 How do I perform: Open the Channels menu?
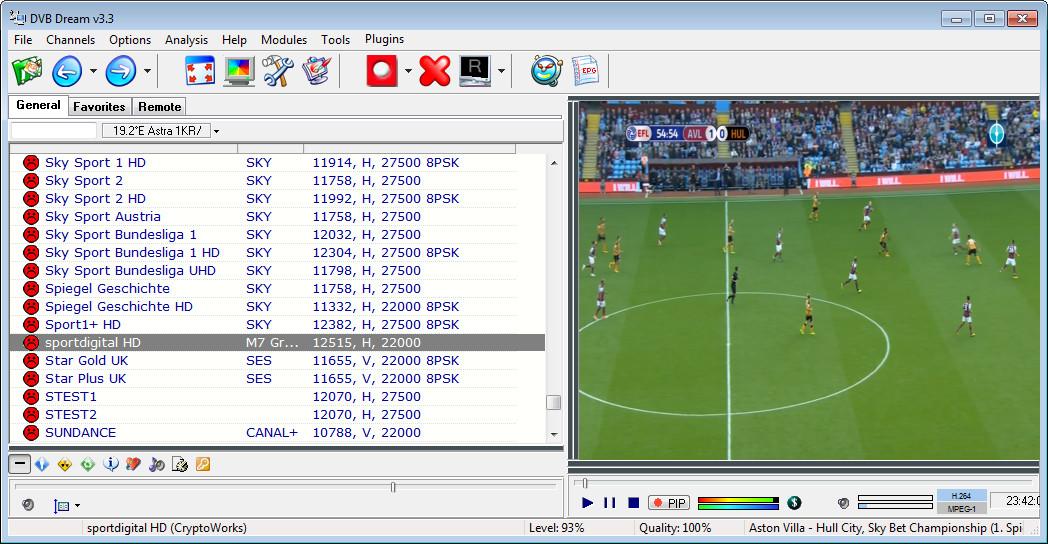[70, 39]
